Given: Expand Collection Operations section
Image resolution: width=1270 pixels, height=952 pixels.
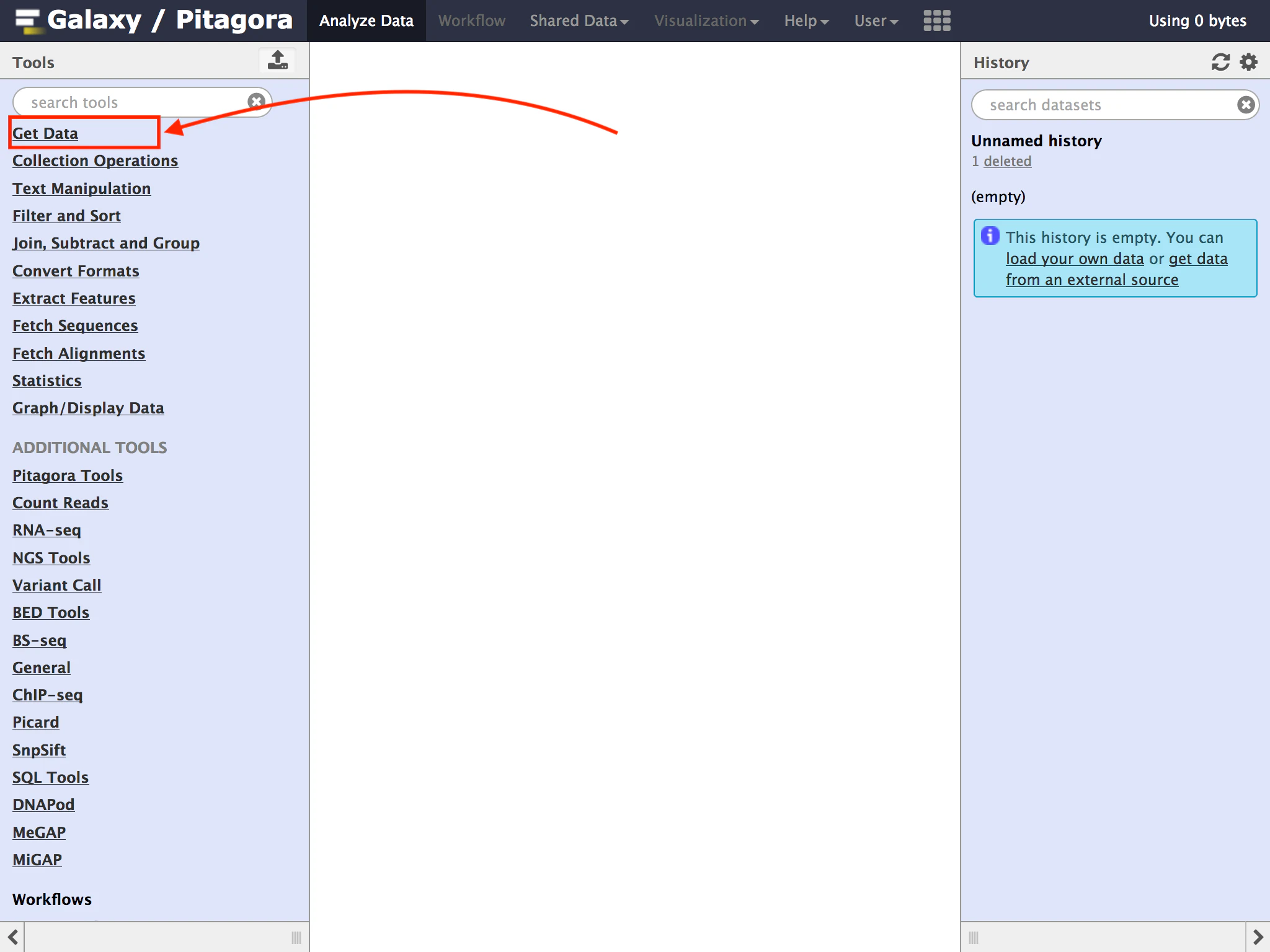Looking at the screenshot, I should point(95,161).
